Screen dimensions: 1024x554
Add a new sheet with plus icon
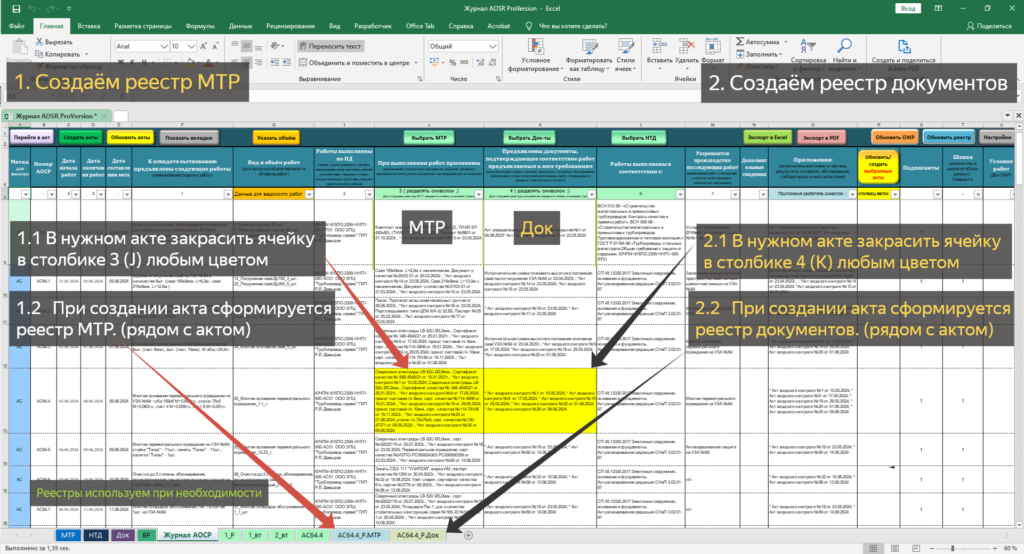468,535
